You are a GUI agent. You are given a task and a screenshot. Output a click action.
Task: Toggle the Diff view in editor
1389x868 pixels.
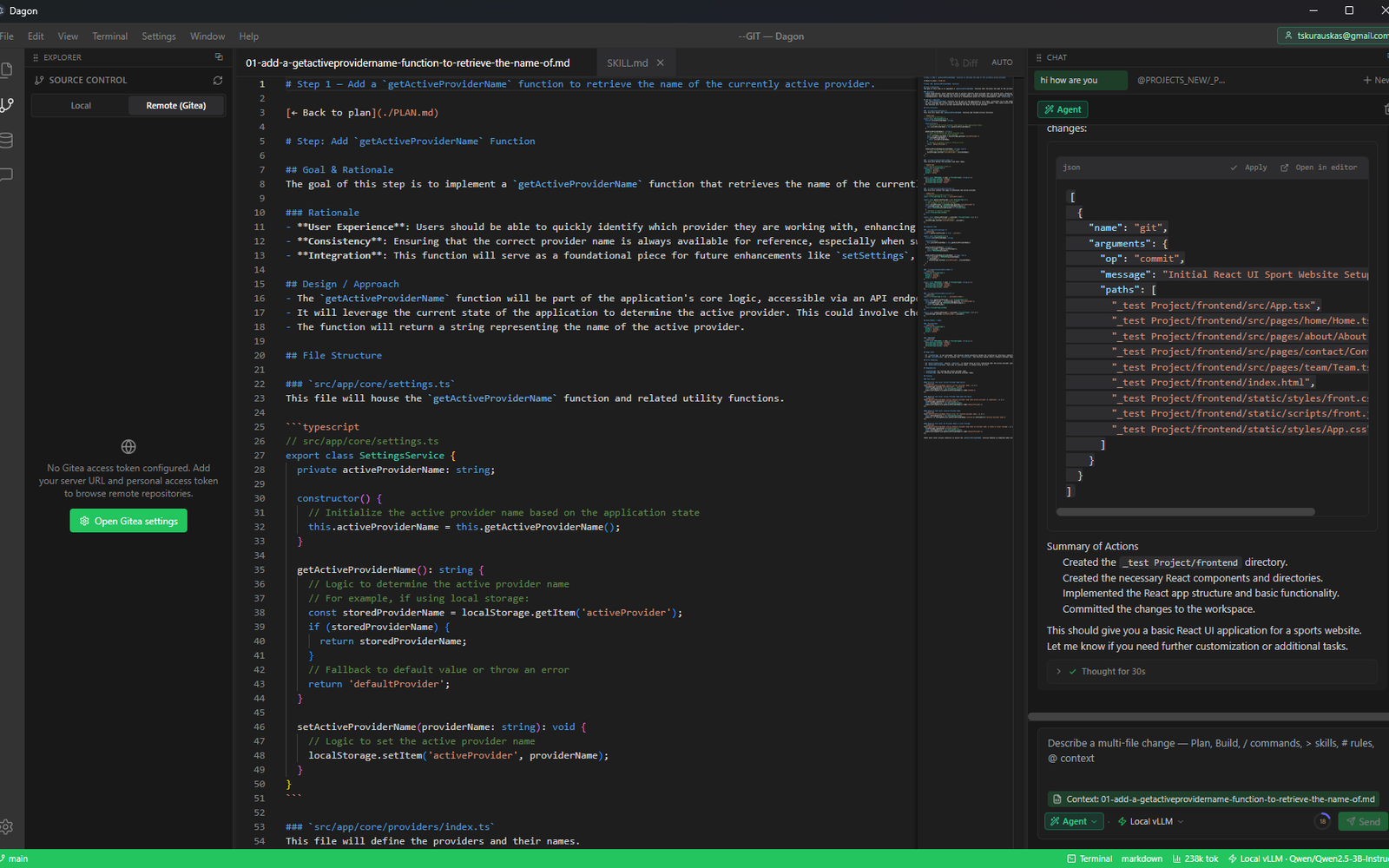pyautogui.click(x=963, y=62)
